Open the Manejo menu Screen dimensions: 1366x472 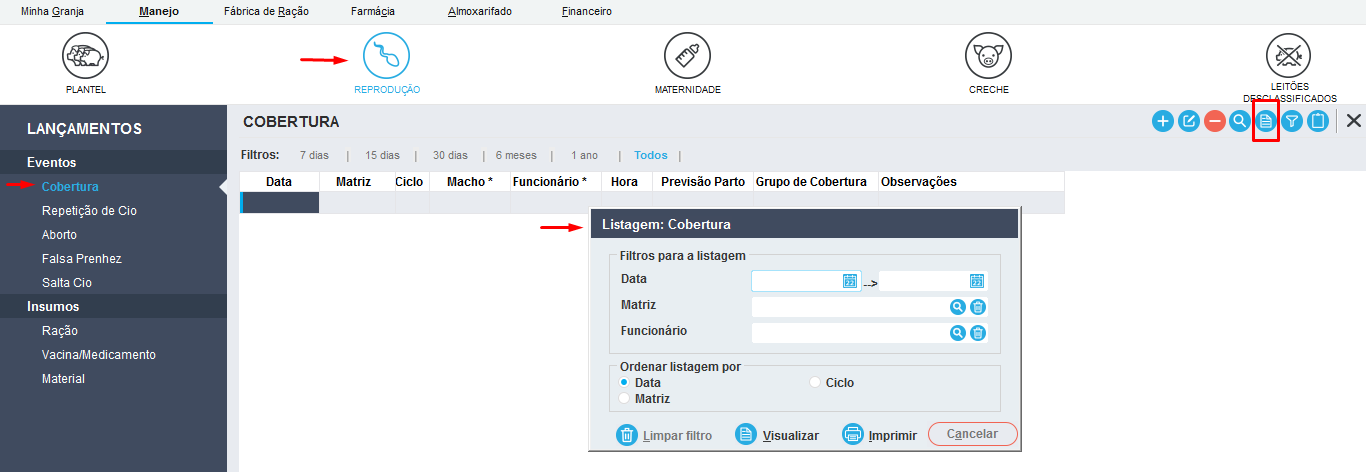point(159,12)
